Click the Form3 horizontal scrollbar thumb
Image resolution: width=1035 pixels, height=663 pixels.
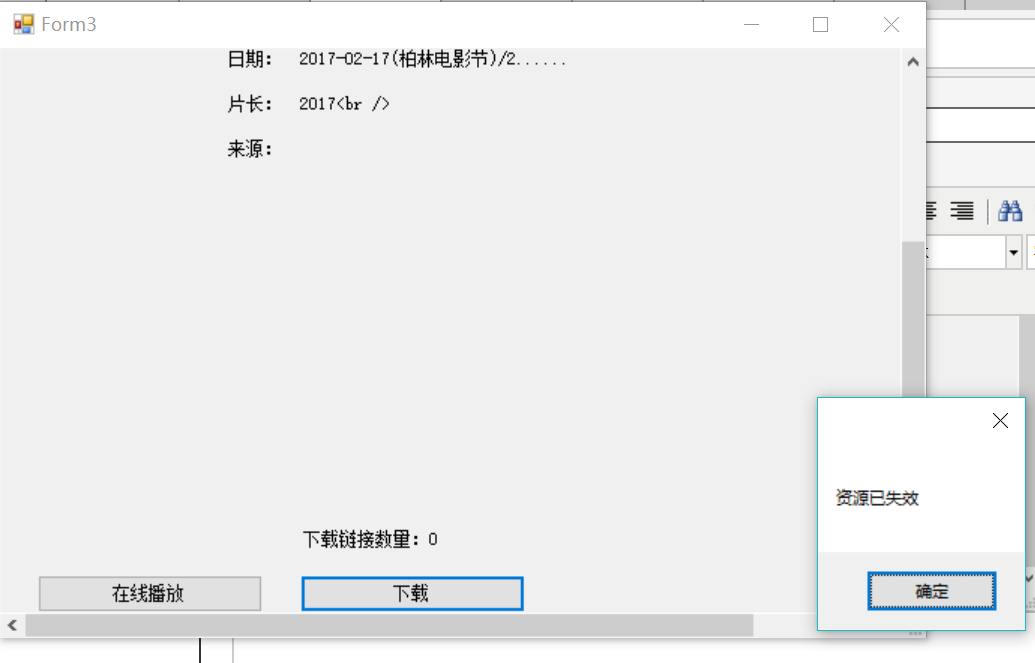click(389, 625)
